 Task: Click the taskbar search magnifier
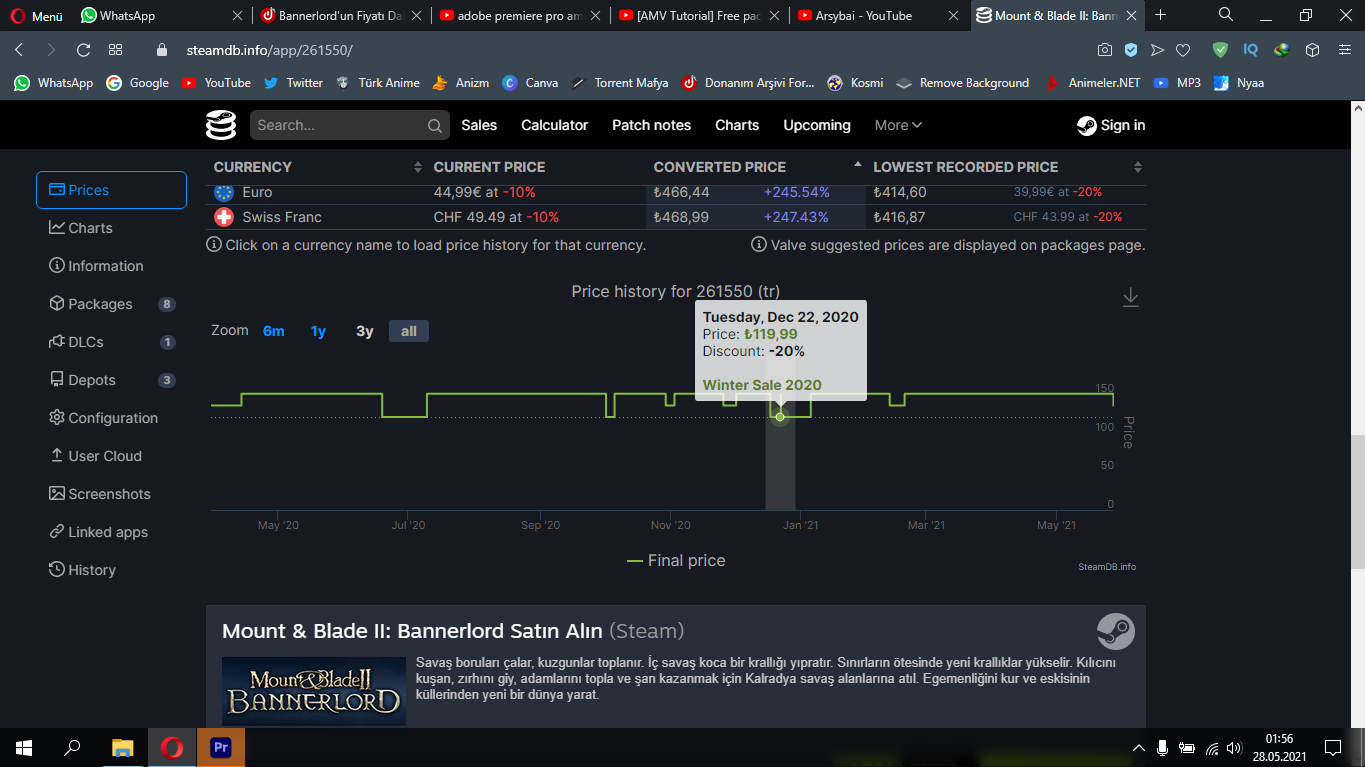click(72, 747)
